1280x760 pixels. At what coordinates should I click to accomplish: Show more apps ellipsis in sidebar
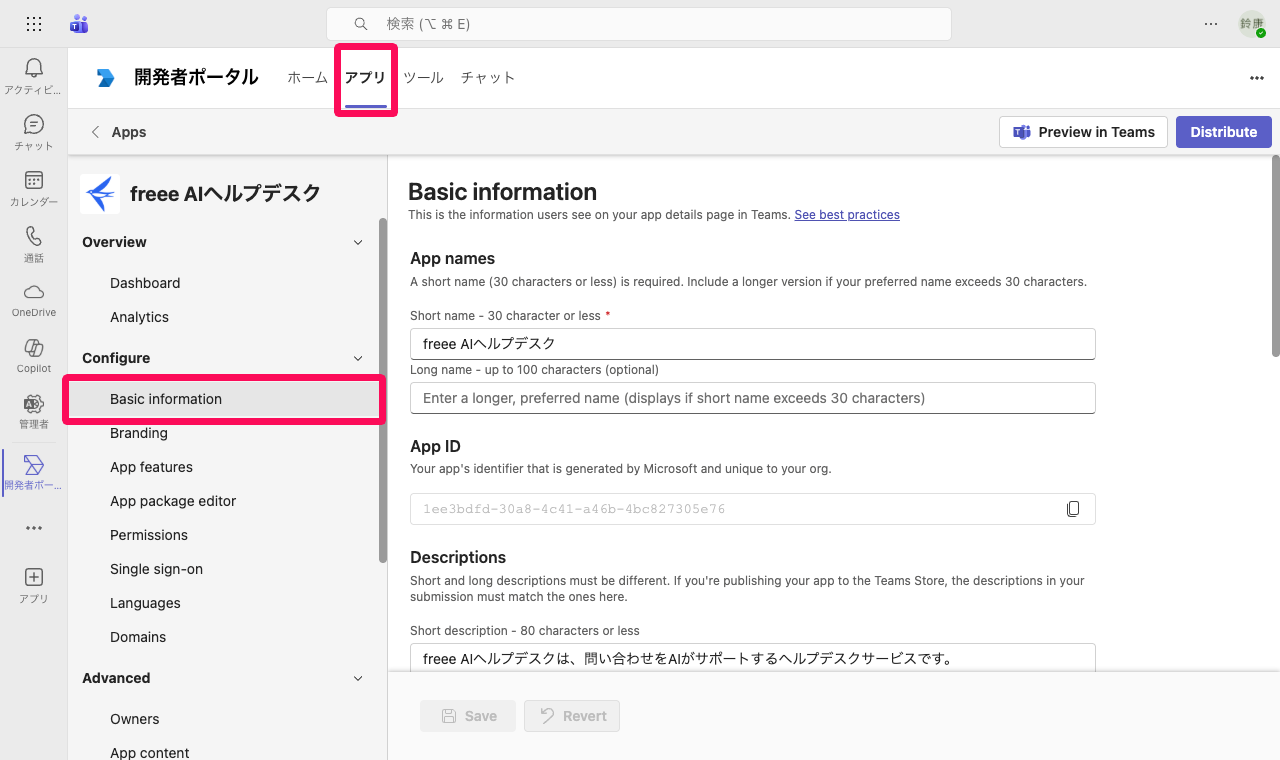coord(34,528)
